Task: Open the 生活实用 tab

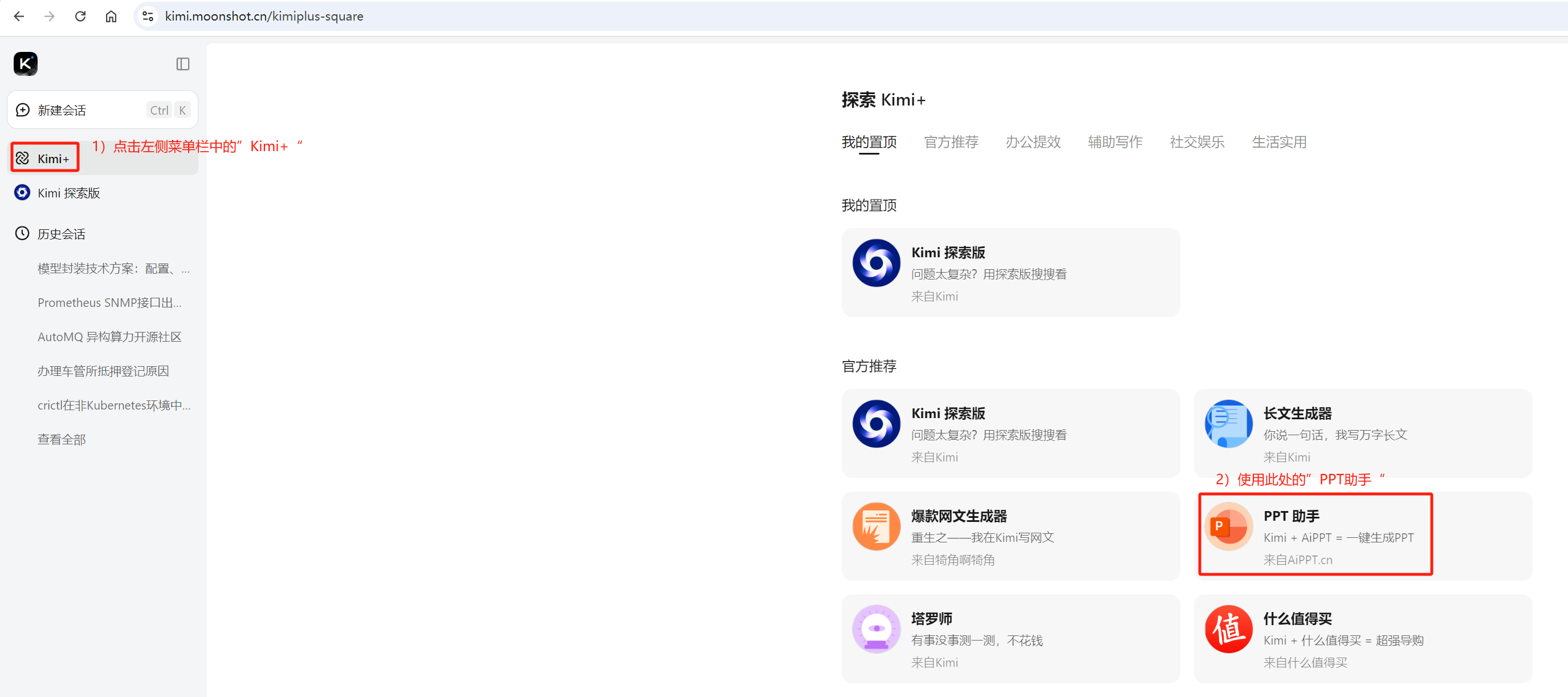Action: pos(1278,142)
